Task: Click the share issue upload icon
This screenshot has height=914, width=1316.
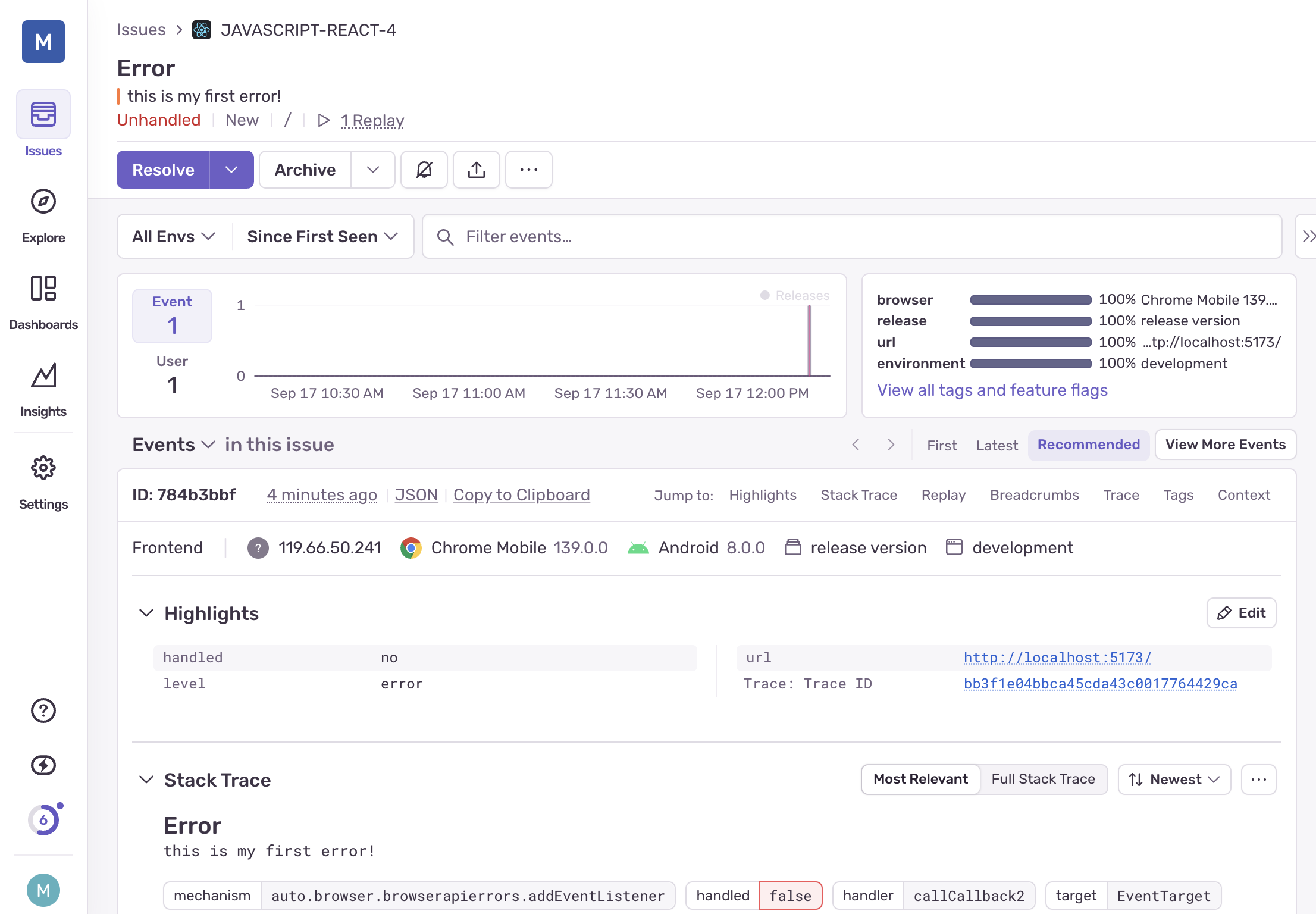Action: point(476,170)
